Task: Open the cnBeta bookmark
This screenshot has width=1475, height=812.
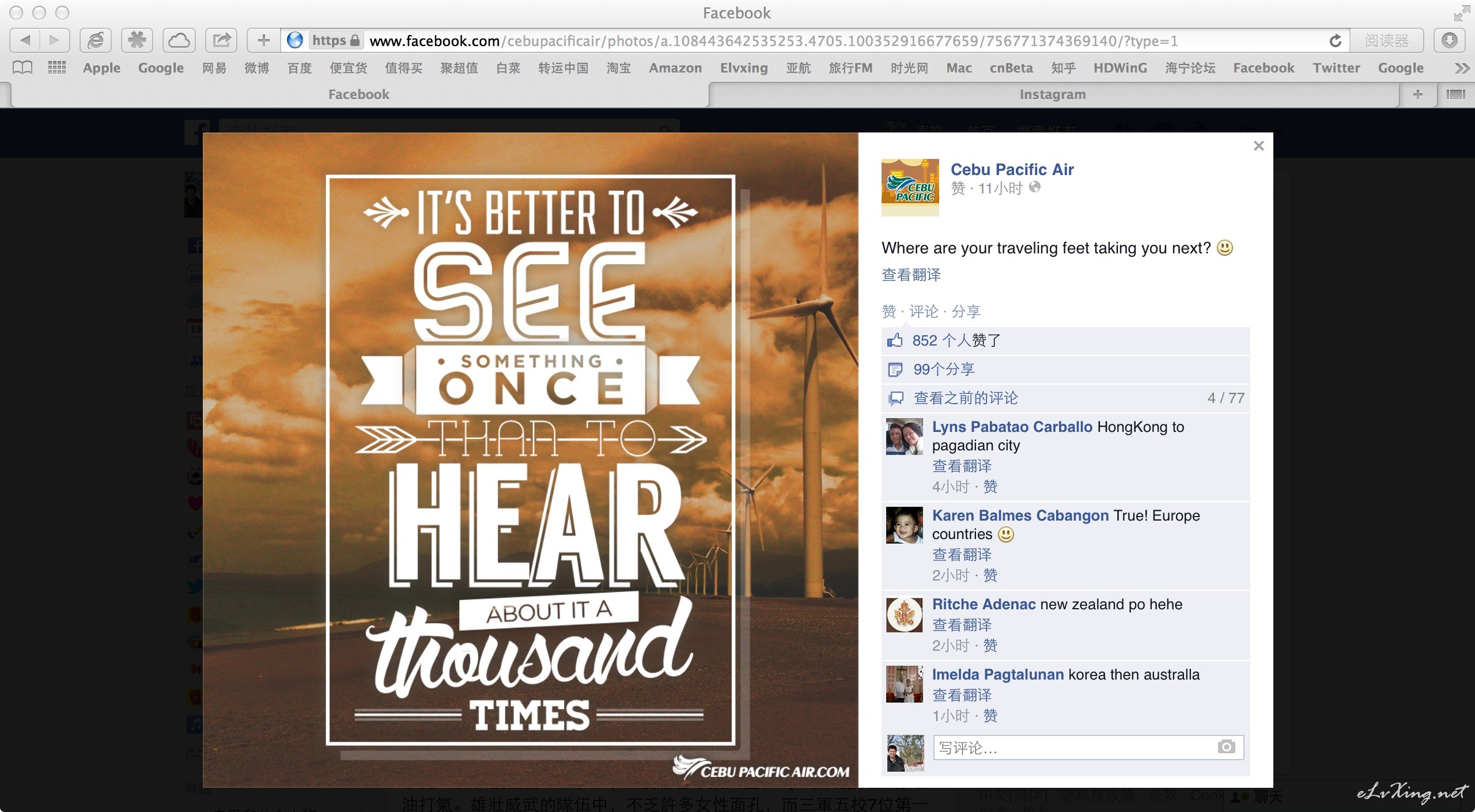Action: click(1011, 68)
